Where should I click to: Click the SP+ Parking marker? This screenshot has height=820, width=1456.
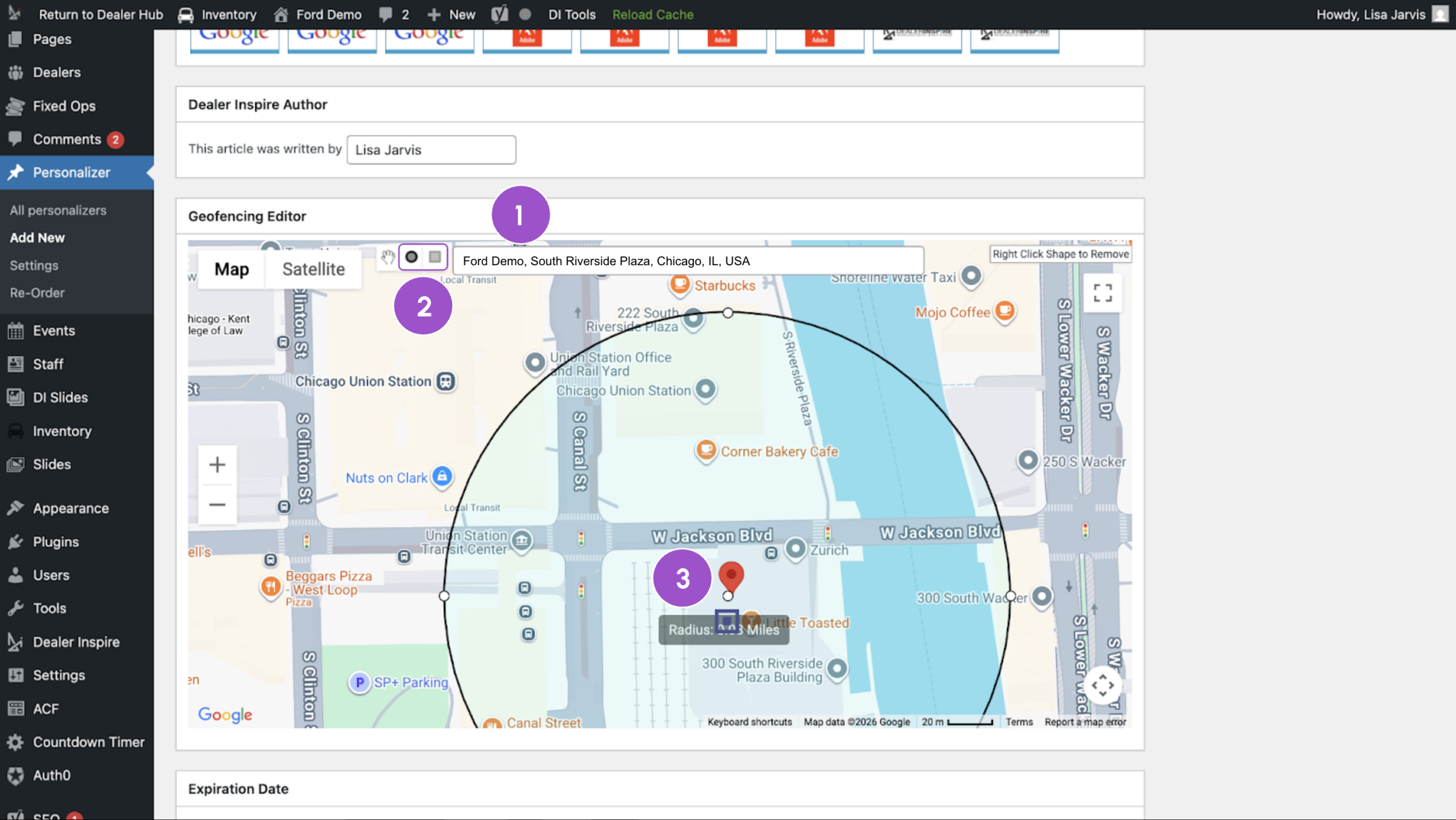(359, 682)
